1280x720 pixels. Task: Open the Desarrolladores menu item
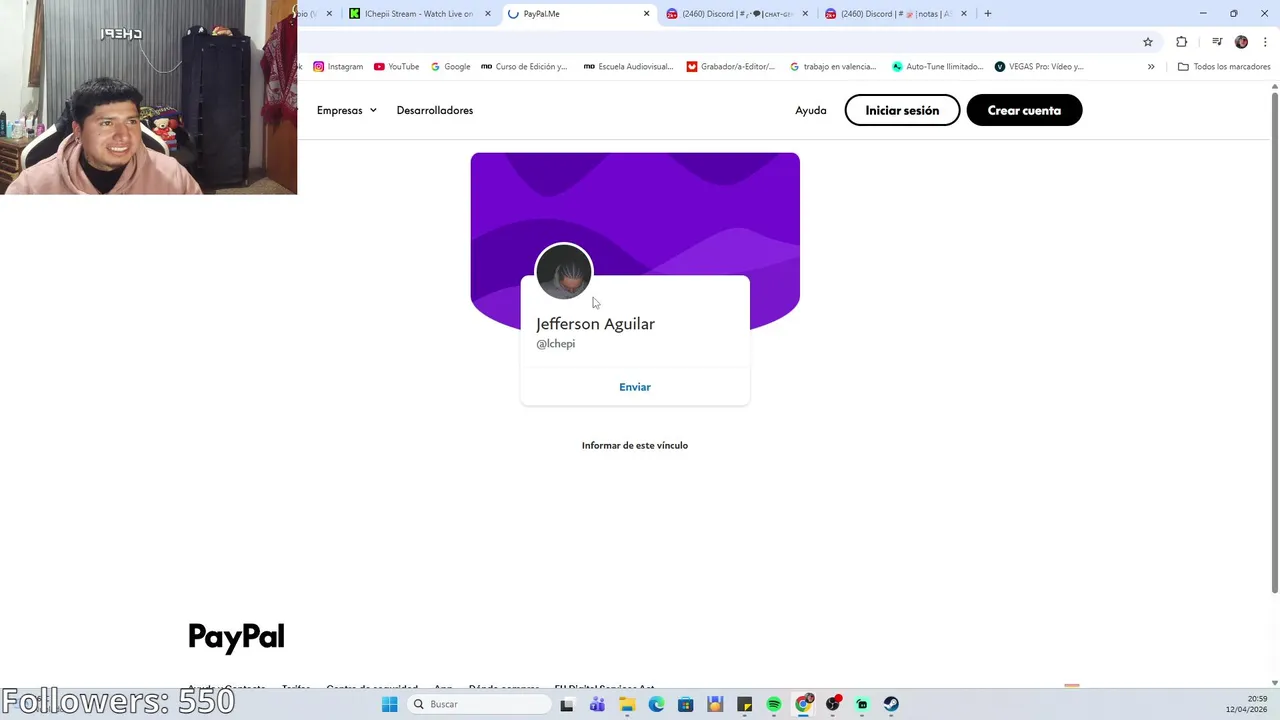click(435, 110)
